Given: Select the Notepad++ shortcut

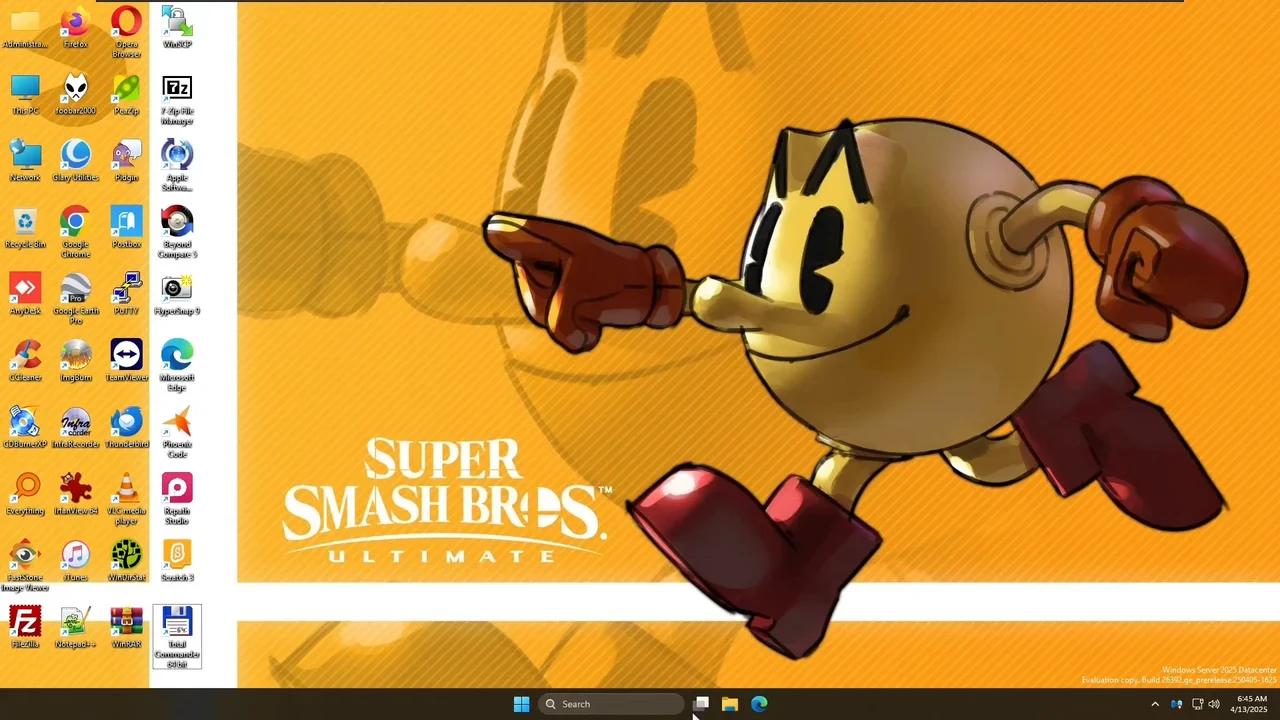Looking at the screenshot, I should (75, 624).
